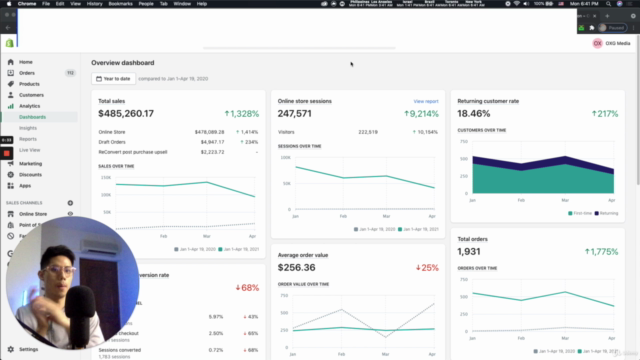Open the Marketing megaphone icon
This screenshot has width=640, height=360.
point(11,164)
